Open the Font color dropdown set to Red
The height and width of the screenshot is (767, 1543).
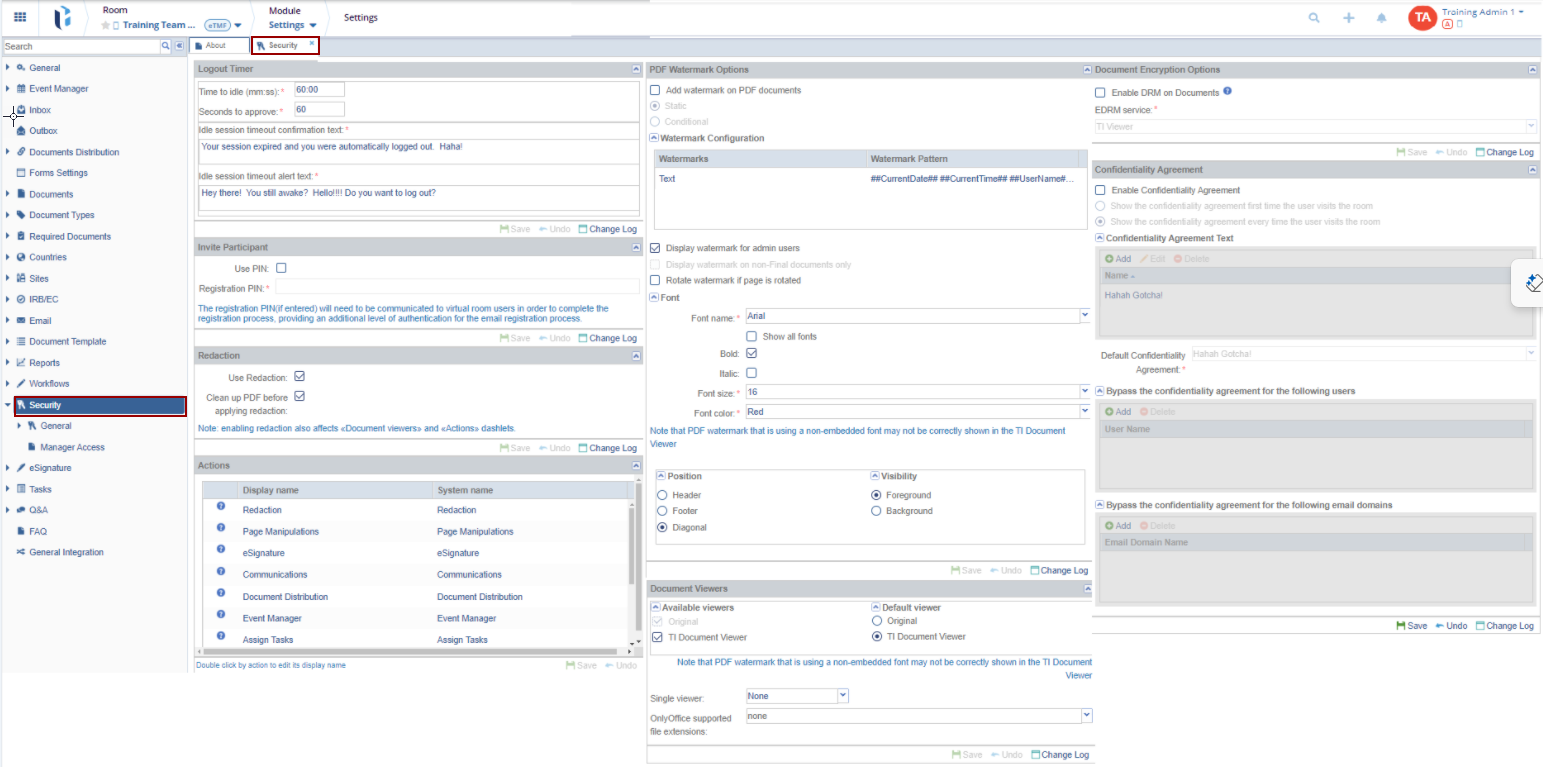[x=1085, y=412]
